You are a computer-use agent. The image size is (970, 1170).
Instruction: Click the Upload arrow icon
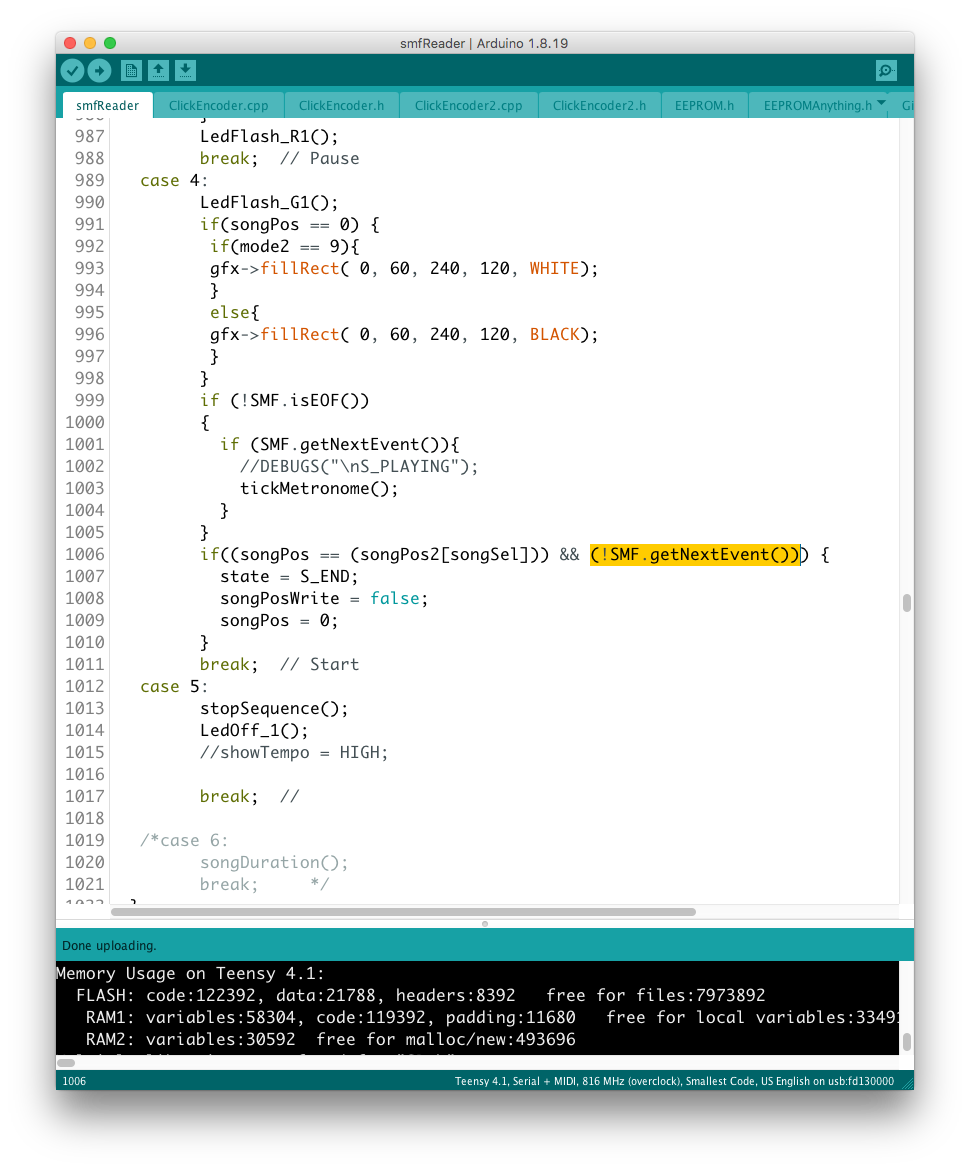pos(99,70)
